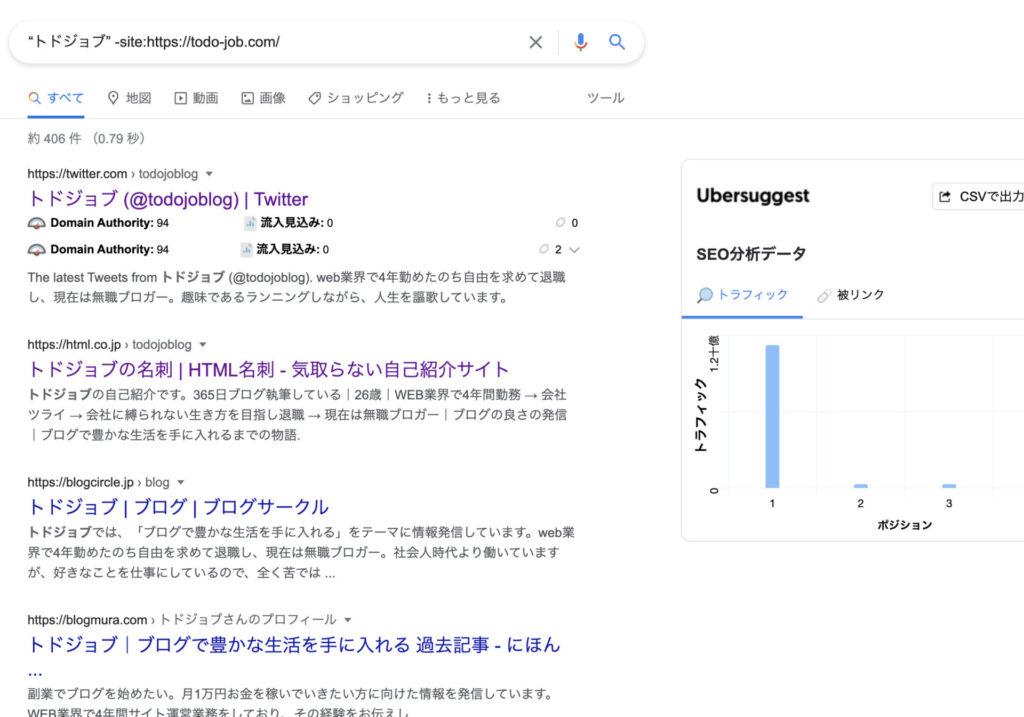1024x717 pixels.
Task: Click the traffic bar for position 2
Action: [x=861, y=486]
